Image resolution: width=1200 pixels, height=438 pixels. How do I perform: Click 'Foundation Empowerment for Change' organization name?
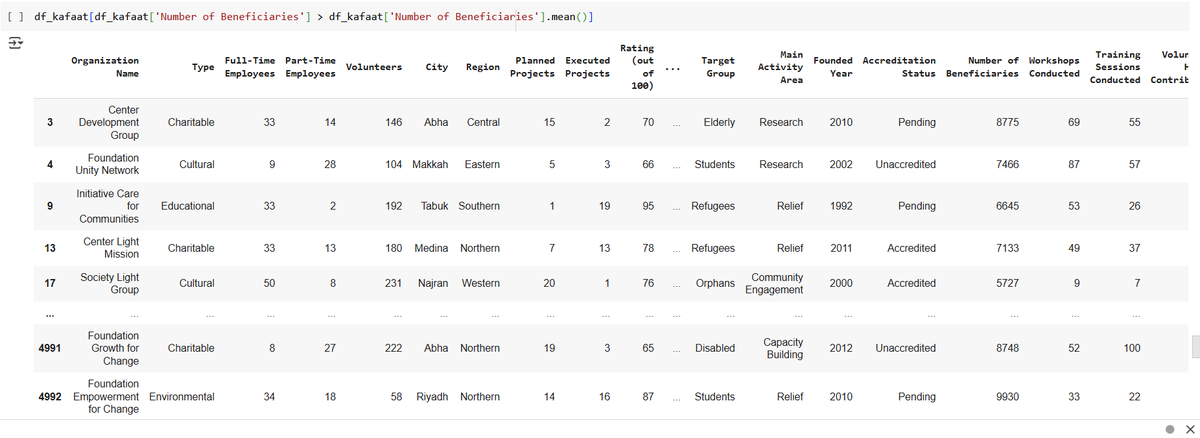point(105,397)
